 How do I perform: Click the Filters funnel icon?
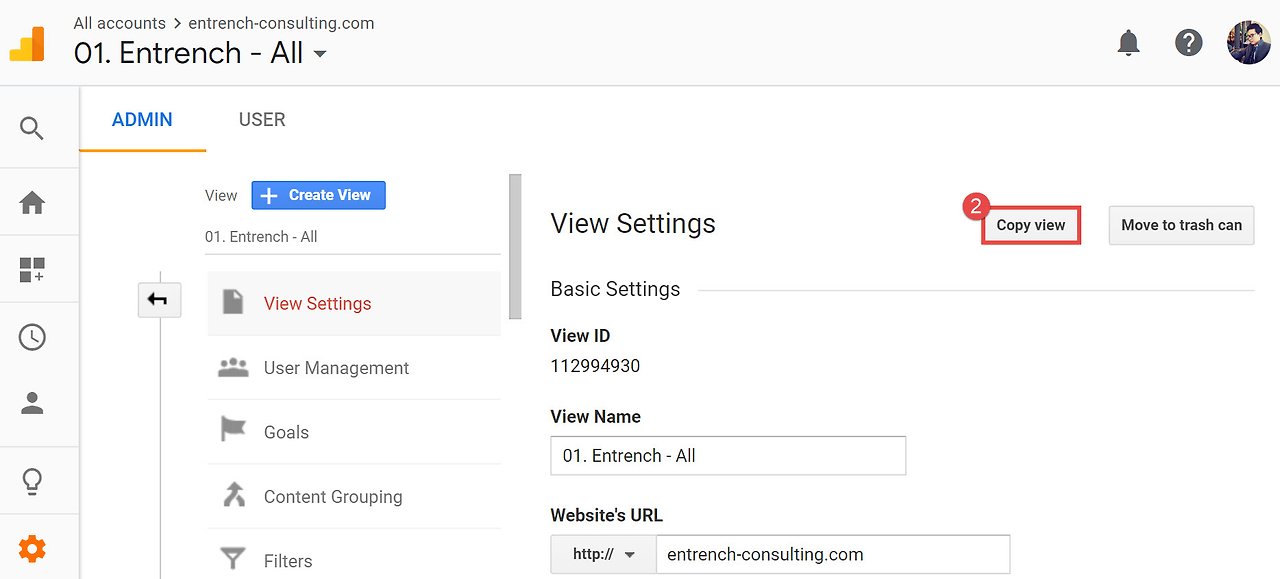pyautogui.click(x=233, y=559)
